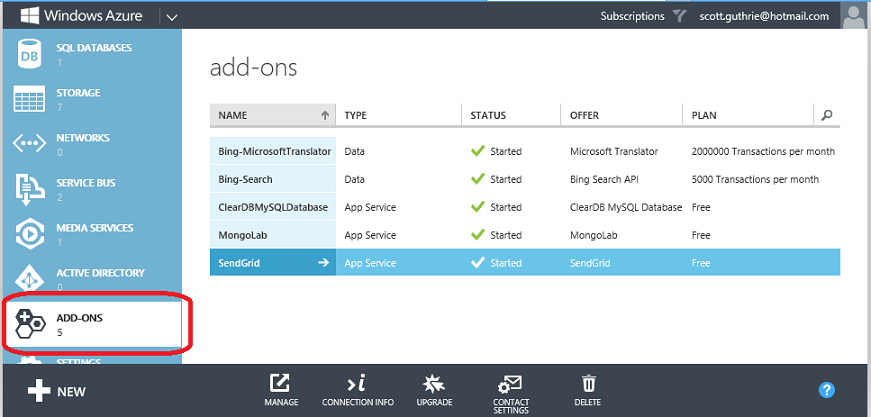Sort by the Offer column header

click(x=621, y=115)
